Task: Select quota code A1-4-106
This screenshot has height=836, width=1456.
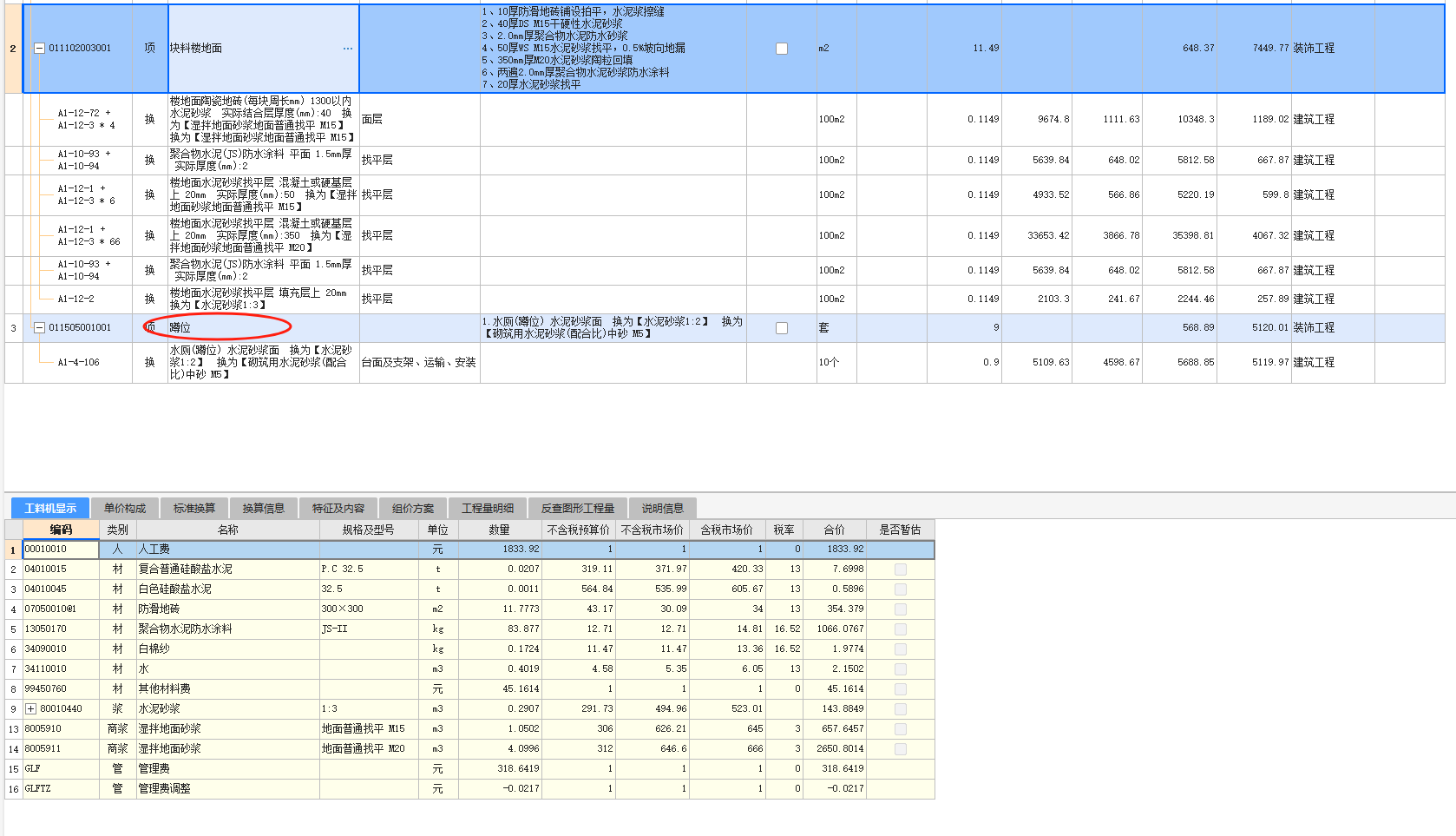Action: [x=78, y=363]
